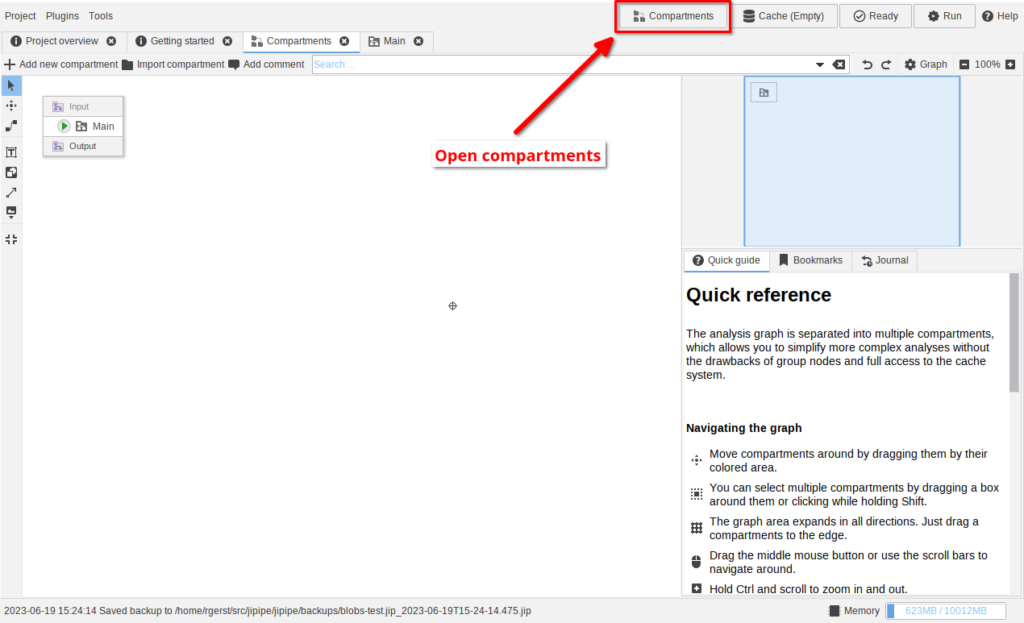Image resolution: width=1024 pixels, height=623 pixels.
Task: Click Add new compartment button
Action: click(x=61, y=65)
